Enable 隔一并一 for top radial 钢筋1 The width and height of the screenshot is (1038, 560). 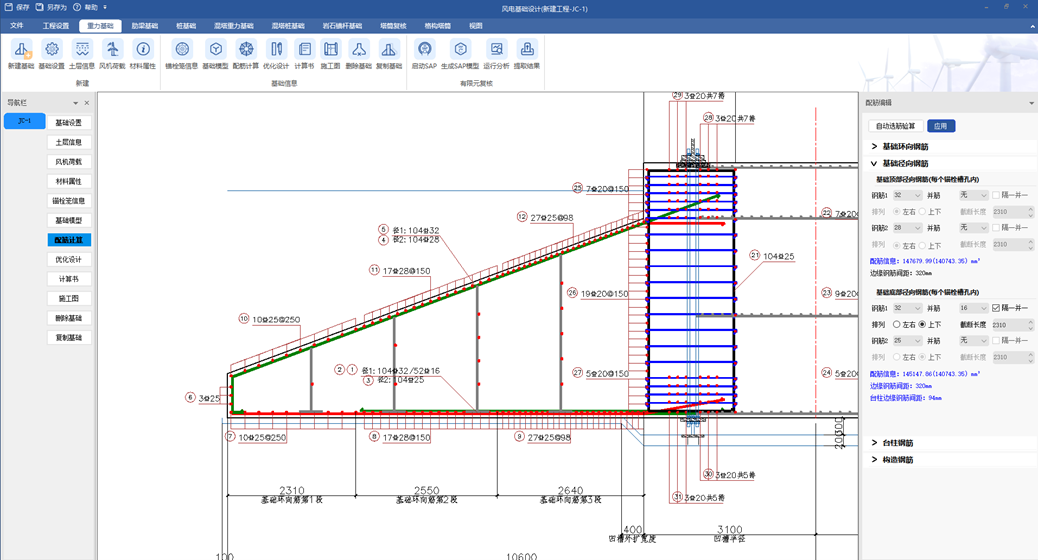(996, 196)
